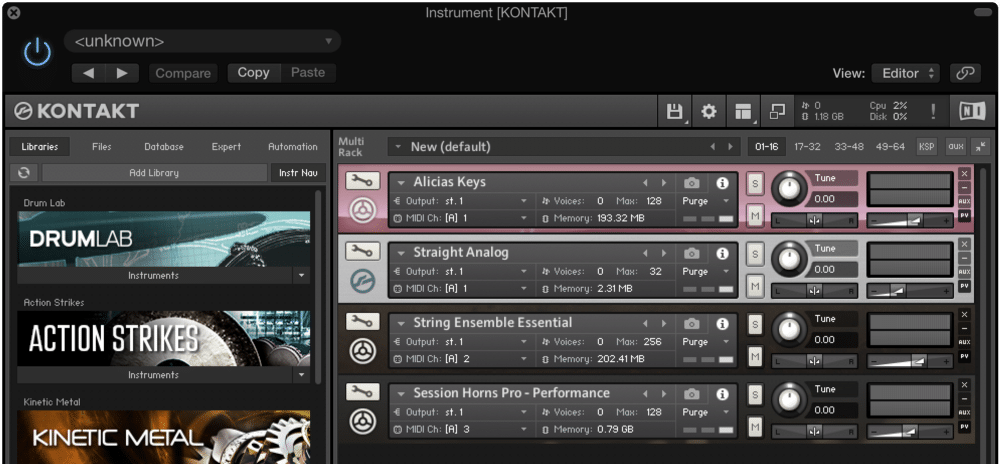The width and height of the screenshot is (1000, 464).
Task: Open snapshot camera for Straight Analog
Action: coord(691,254)
